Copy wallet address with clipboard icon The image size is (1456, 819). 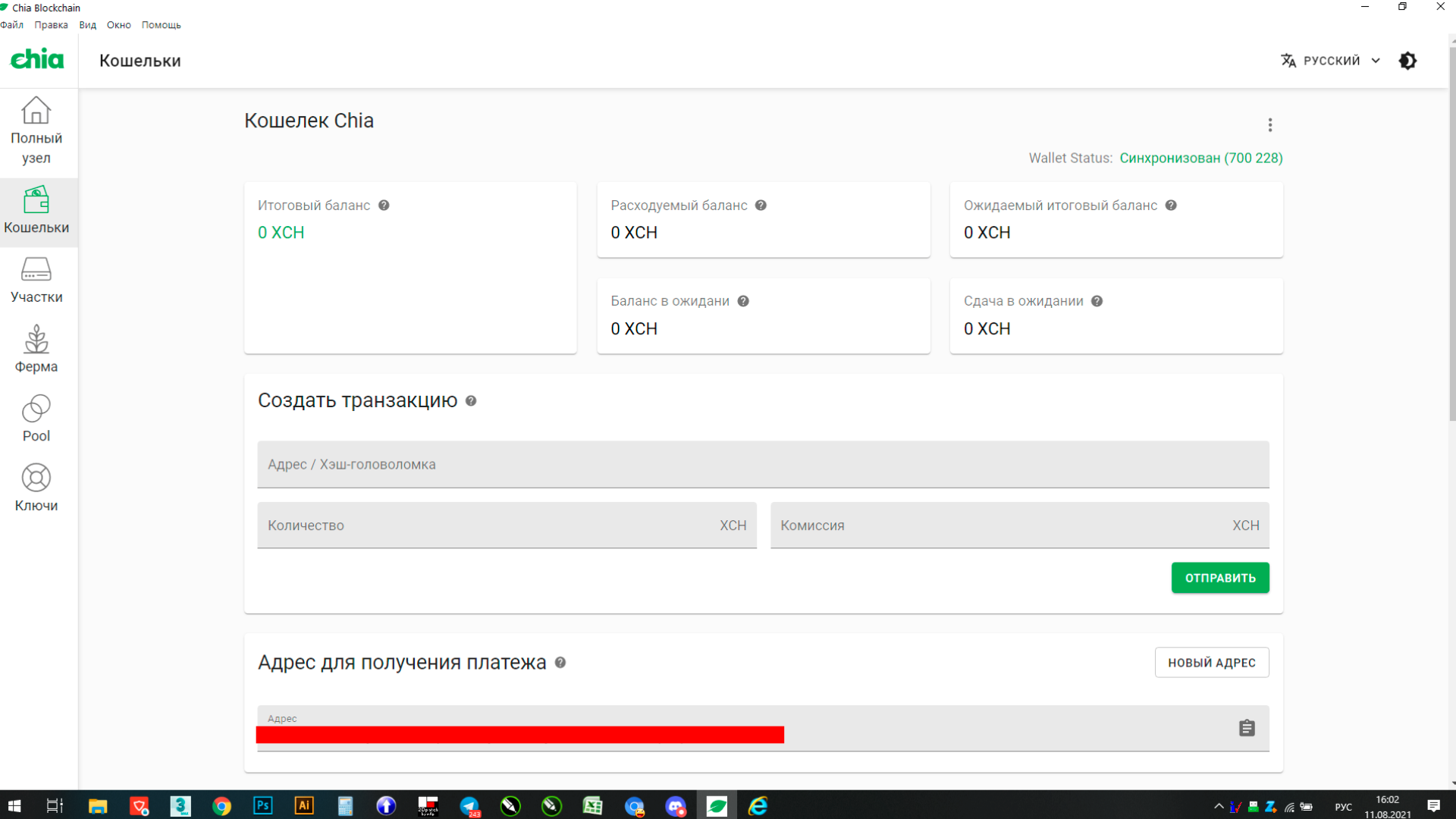point(1247,728)
